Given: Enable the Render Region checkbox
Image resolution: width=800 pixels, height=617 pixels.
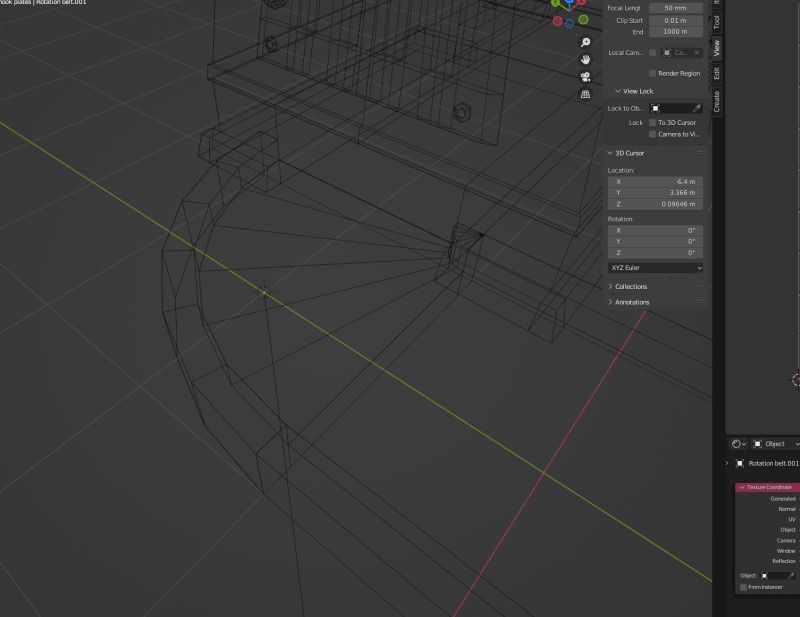Looking at the screenshot, I should (652, 73).
